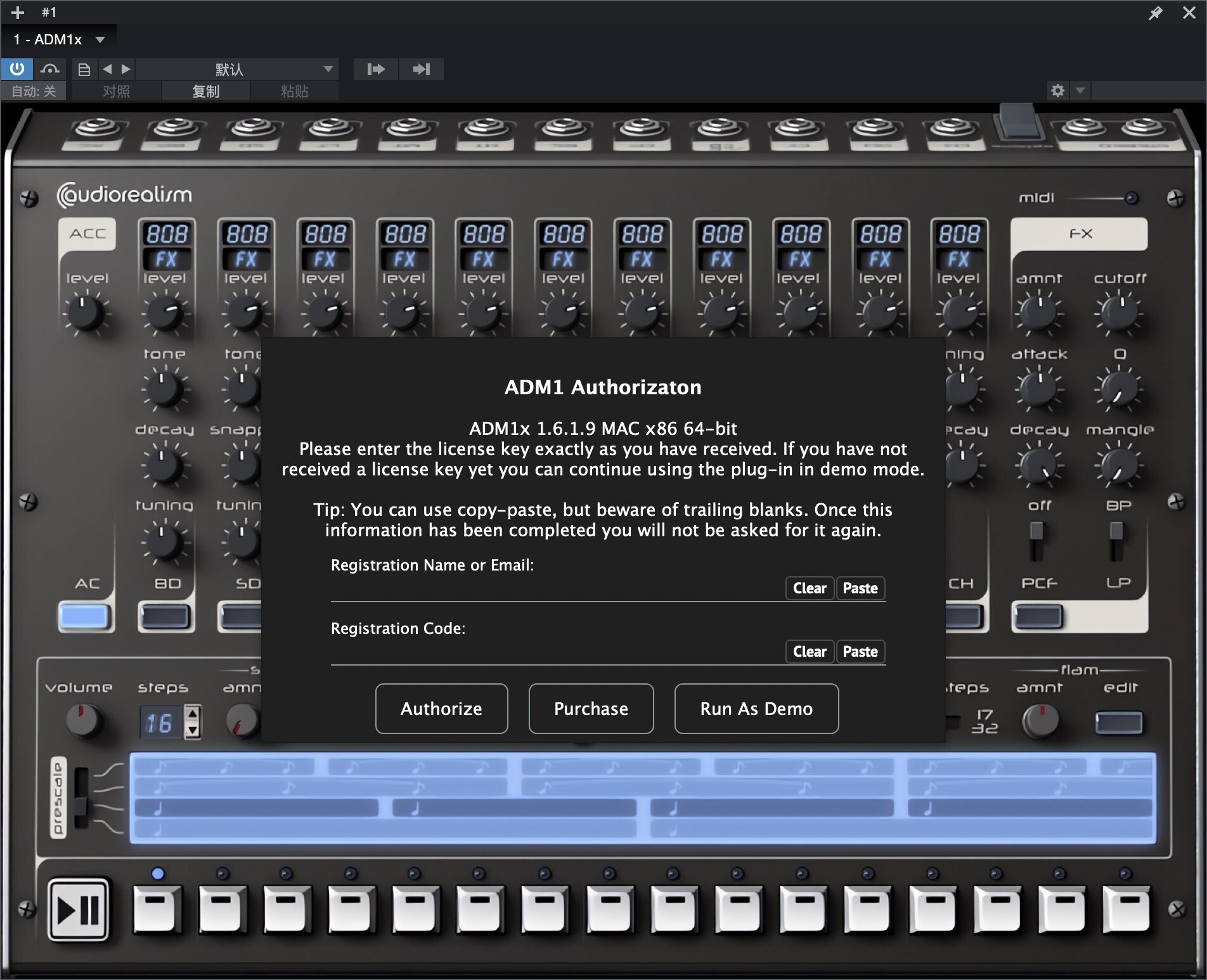Click the step-forward arrow toolbar icon
1207x980 pixels.
376,69
